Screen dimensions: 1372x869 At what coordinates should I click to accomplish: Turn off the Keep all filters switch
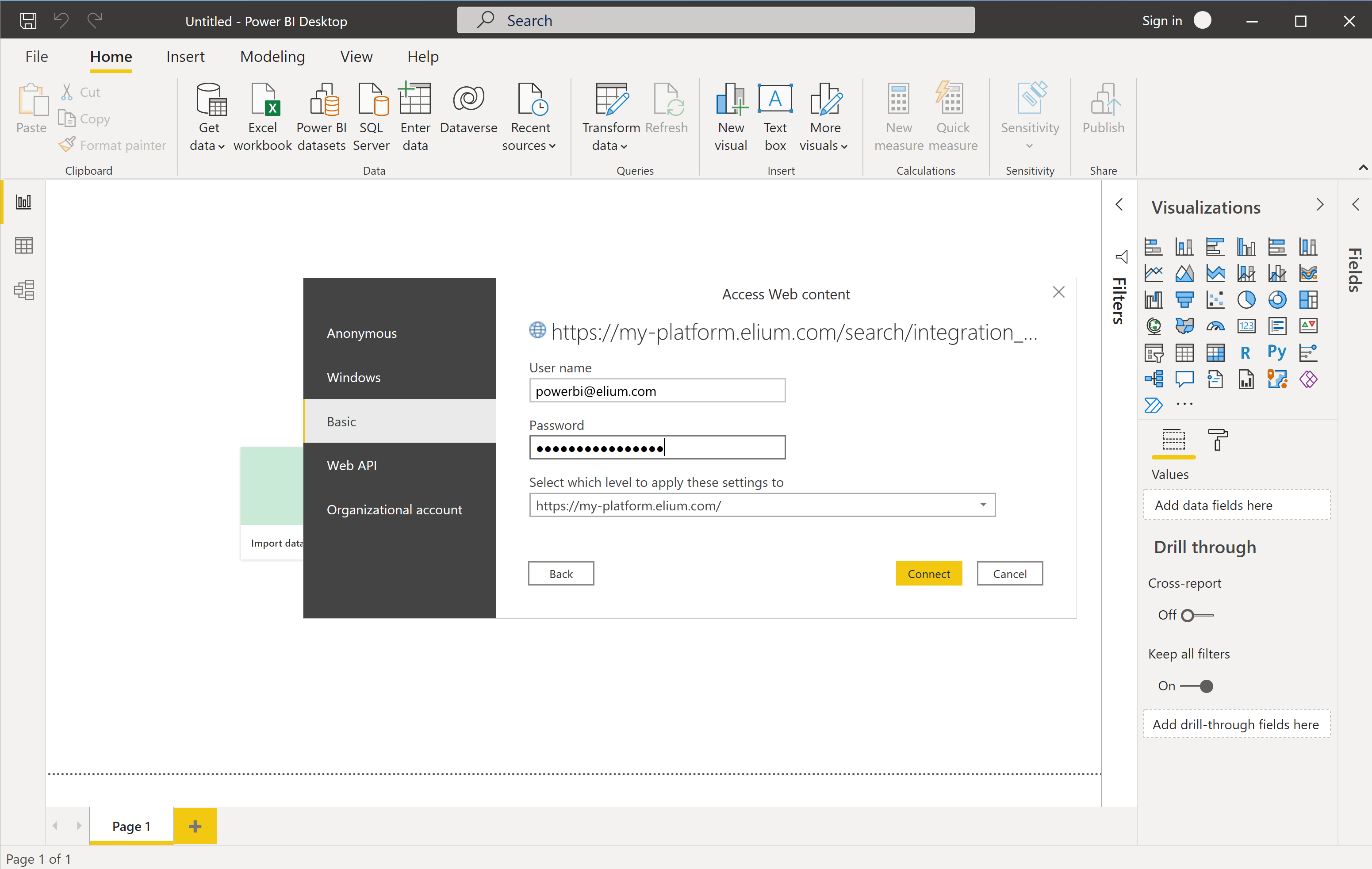(x=1196, y=686)
